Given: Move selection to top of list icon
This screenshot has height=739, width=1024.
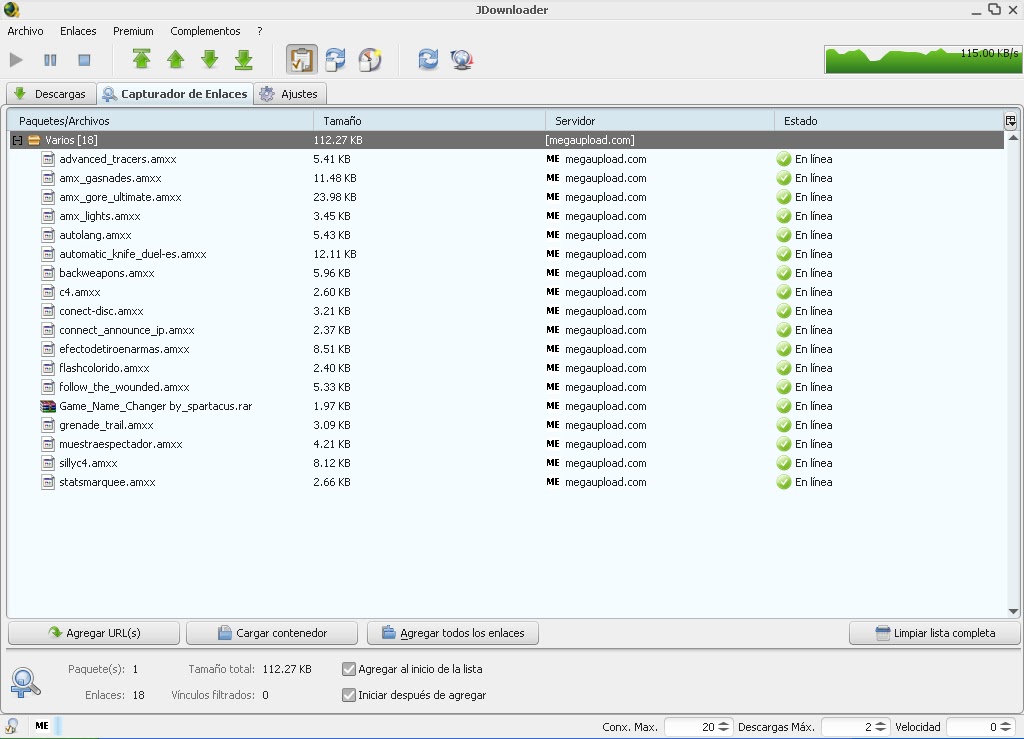Looking at the screenshot, I should [x=142, y=59].
